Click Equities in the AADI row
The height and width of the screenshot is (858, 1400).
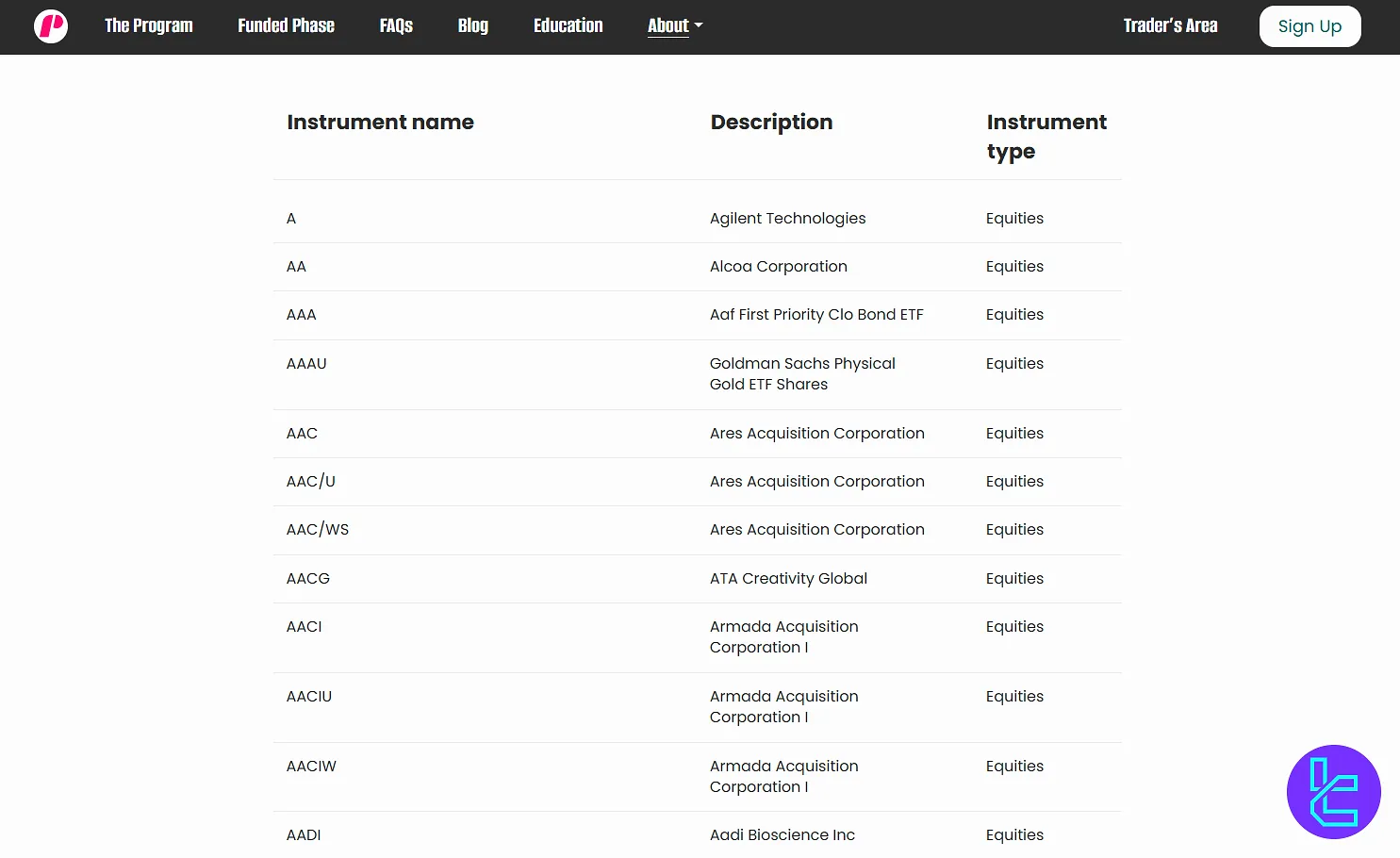tap(1014, 835)
